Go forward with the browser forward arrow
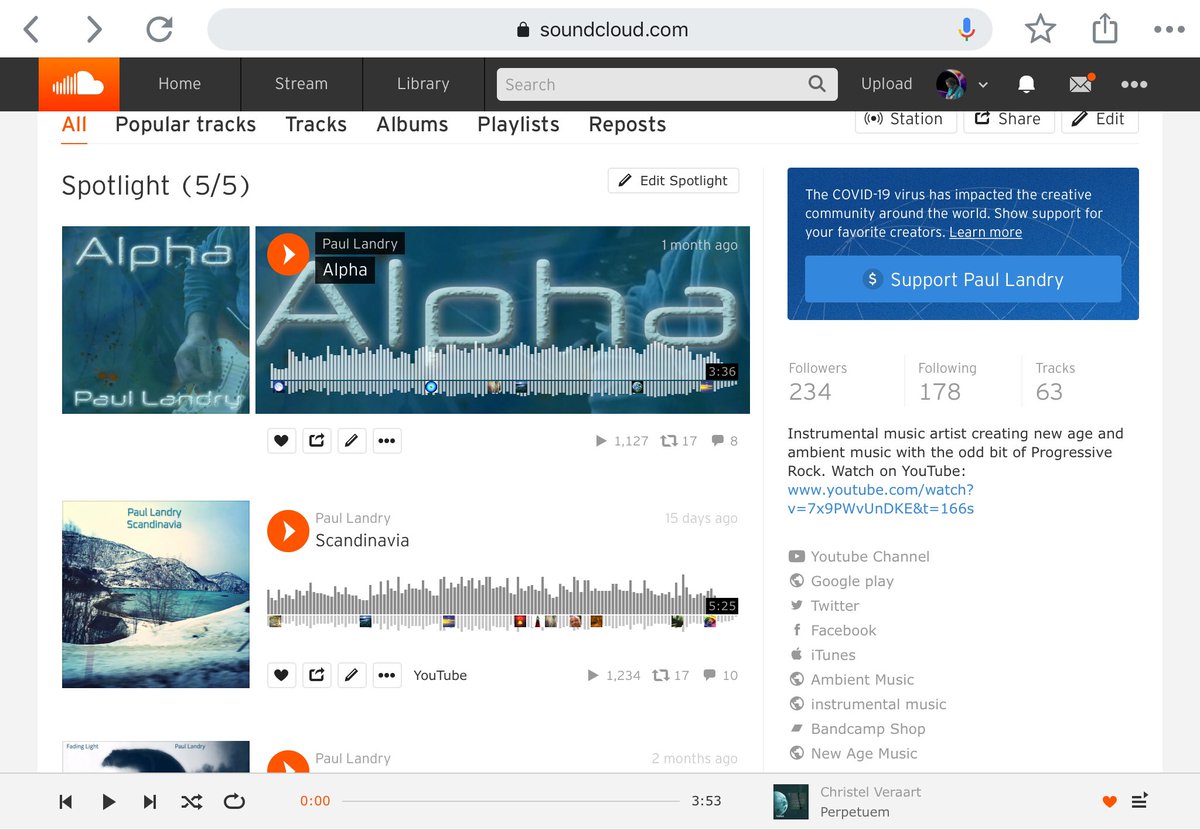The width and height of the screenshot is (1200, 830). pyautogui.click(x=94, y=30)
